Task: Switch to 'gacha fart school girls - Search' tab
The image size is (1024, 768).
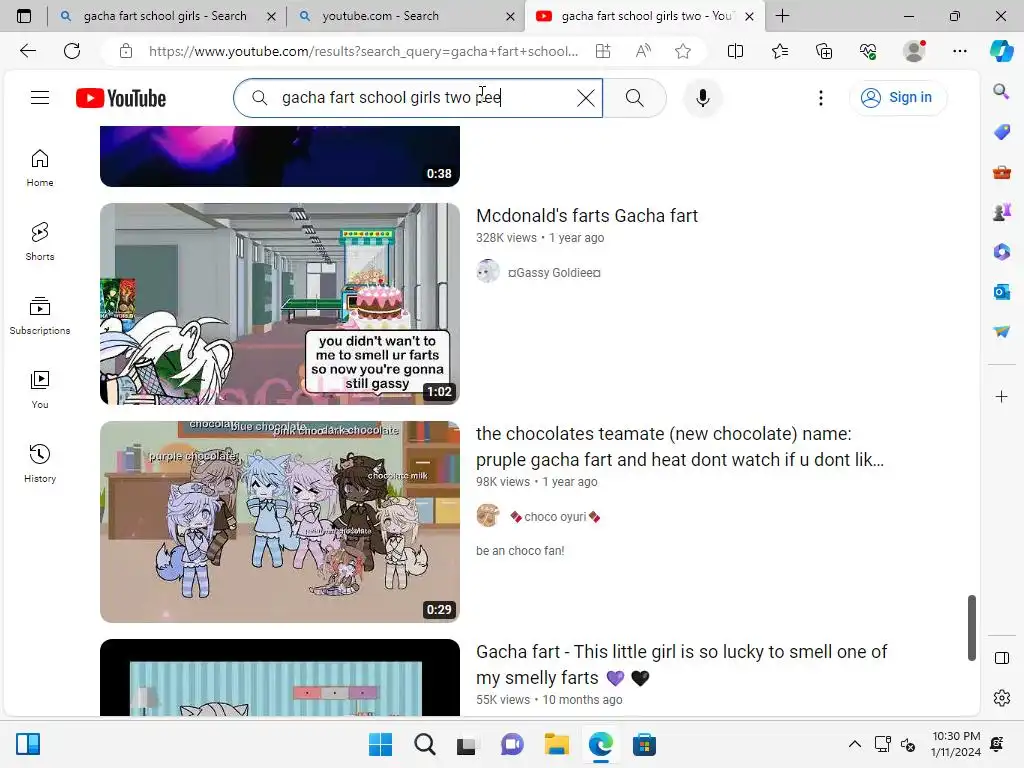Action: point(165,16)
